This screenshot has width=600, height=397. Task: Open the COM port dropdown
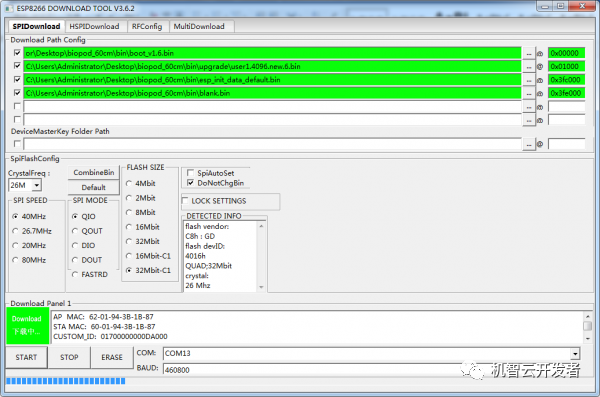tap(575, 354)
